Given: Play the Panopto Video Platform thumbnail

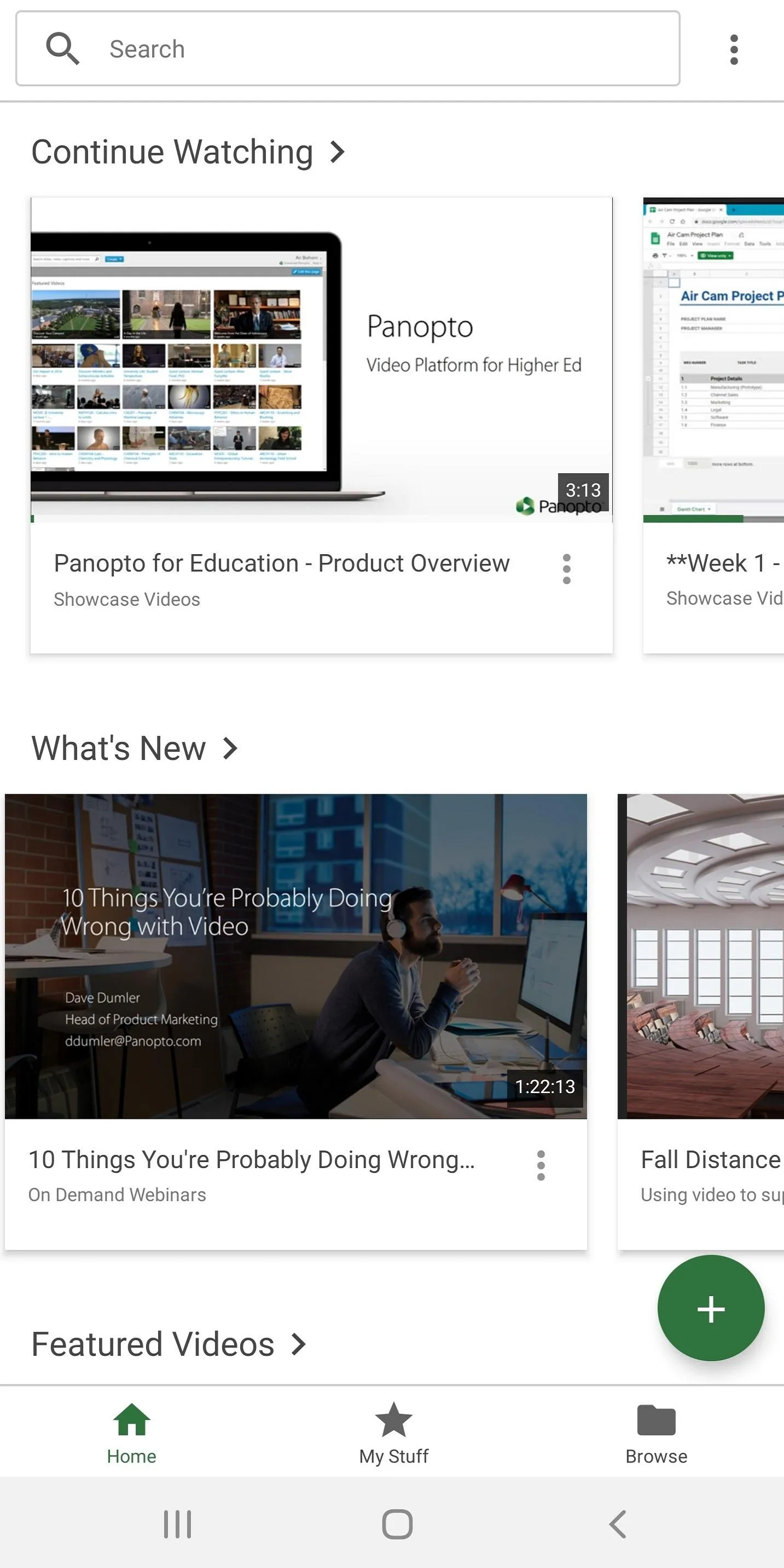Looking at the screenshot, I should 321,360.
